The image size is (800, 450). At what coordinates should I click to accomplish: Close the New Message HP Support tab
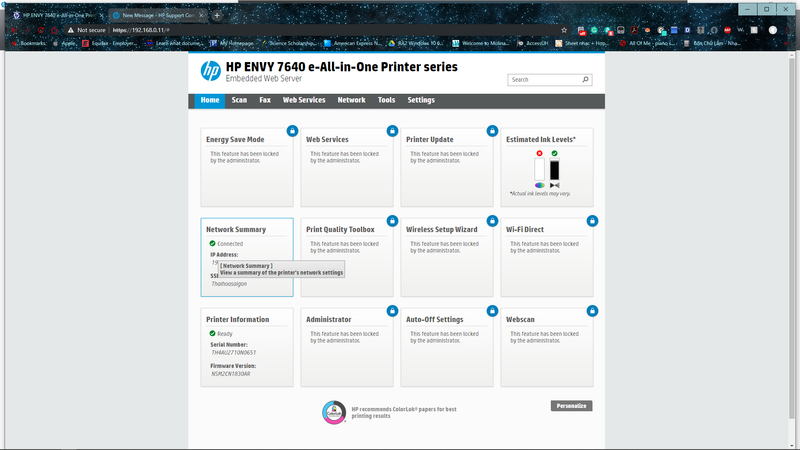(201, 15)
